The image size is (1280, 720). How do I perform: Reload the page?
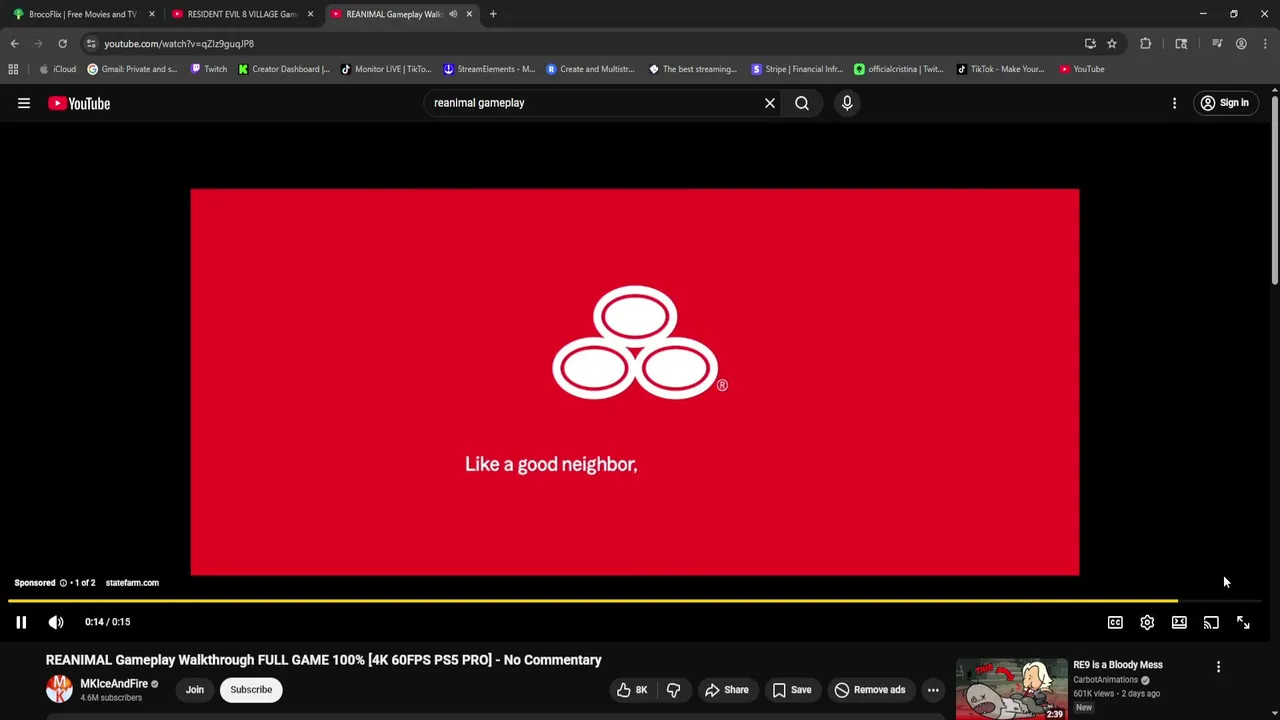(62, 44)
